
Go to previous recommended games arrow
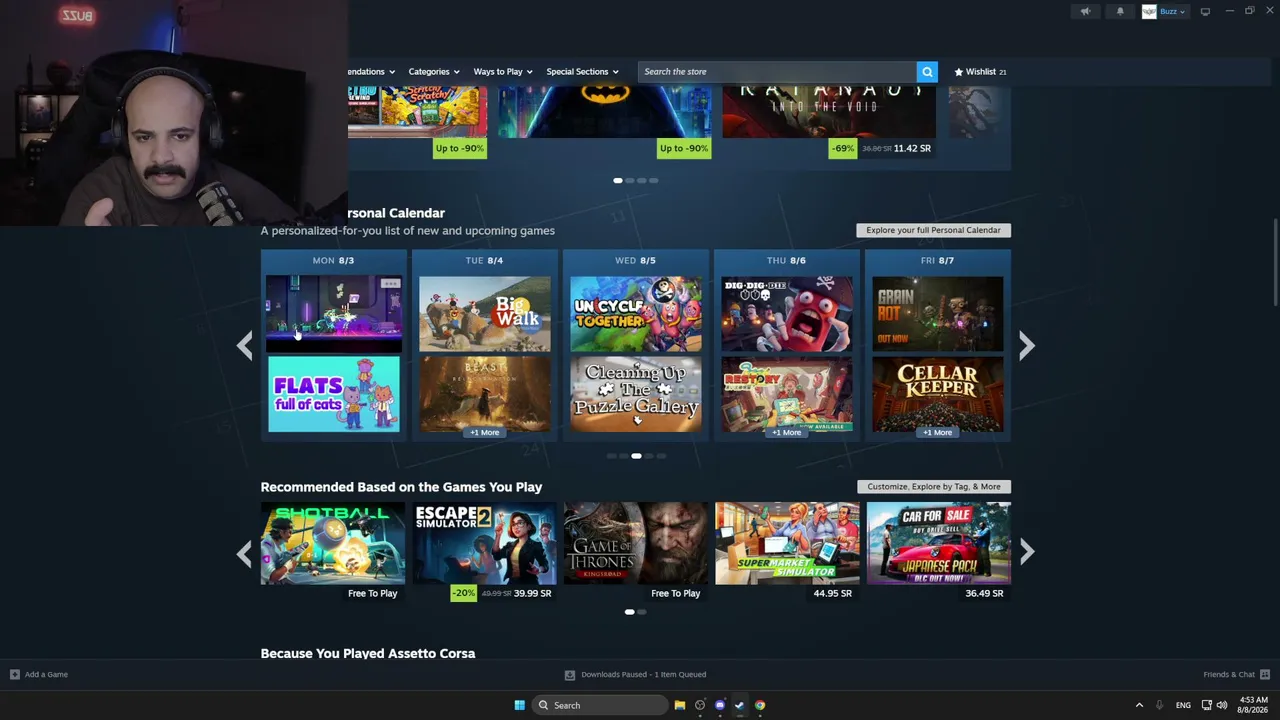pyautogui.click(x=244, y=553)
